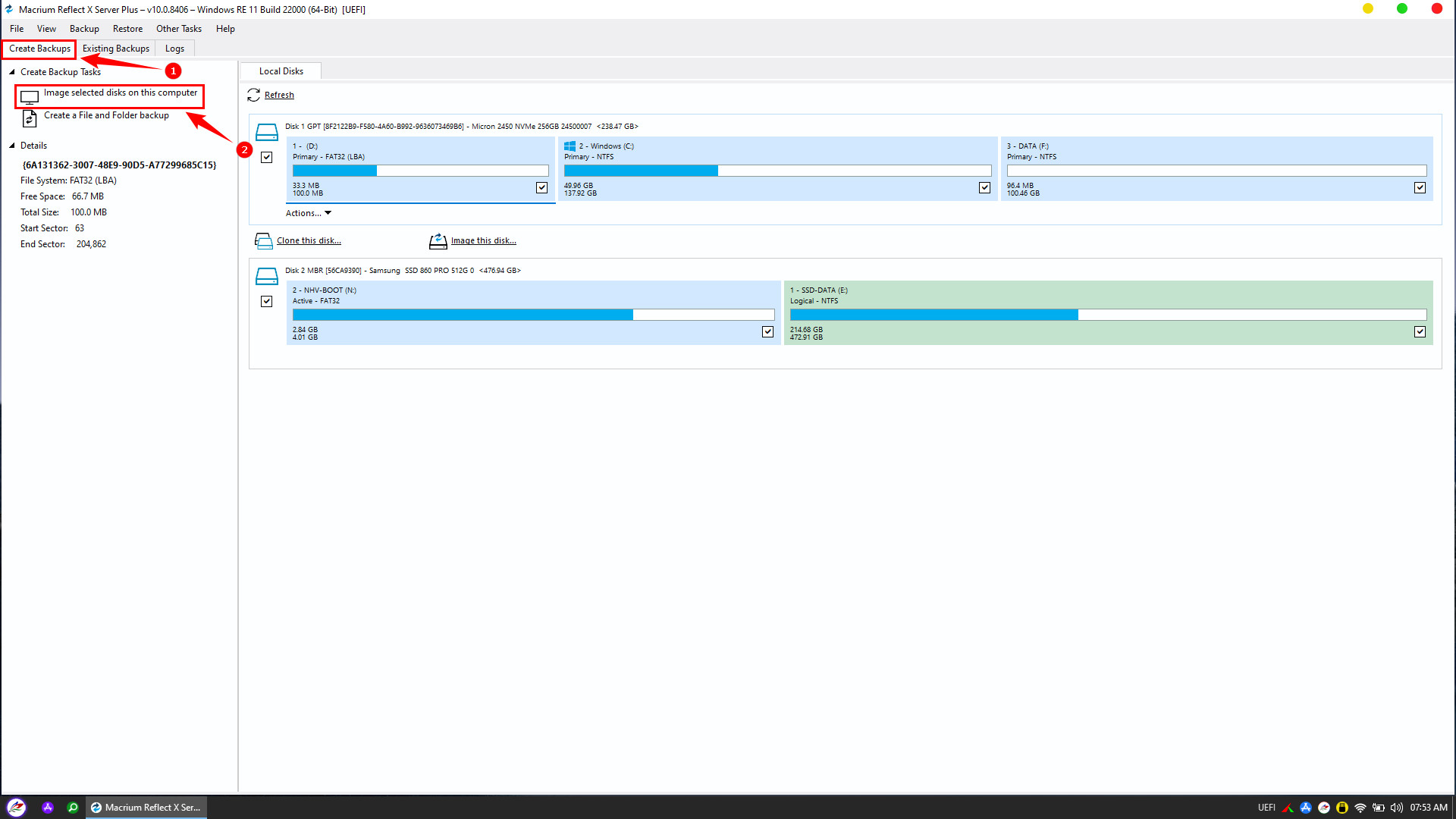This screenshot has width=1456, height=819.
Task: Click the NHV-BOOT (N:) partition usage bar
Action: point(533,315)
